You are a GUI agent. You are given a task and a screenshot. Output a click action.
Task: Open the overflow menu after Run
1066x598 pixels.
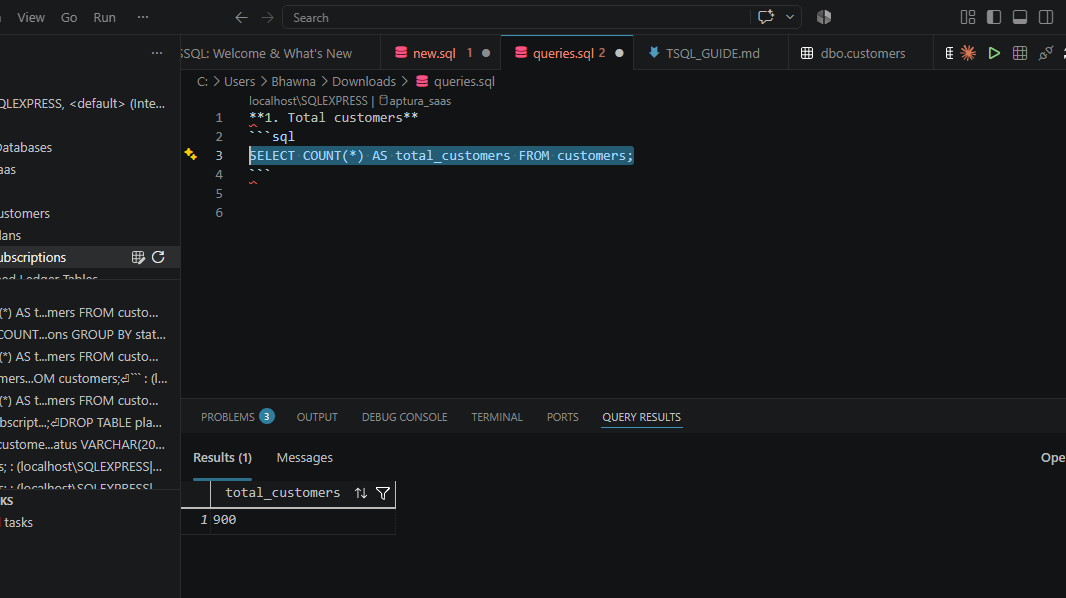(143, 18)
